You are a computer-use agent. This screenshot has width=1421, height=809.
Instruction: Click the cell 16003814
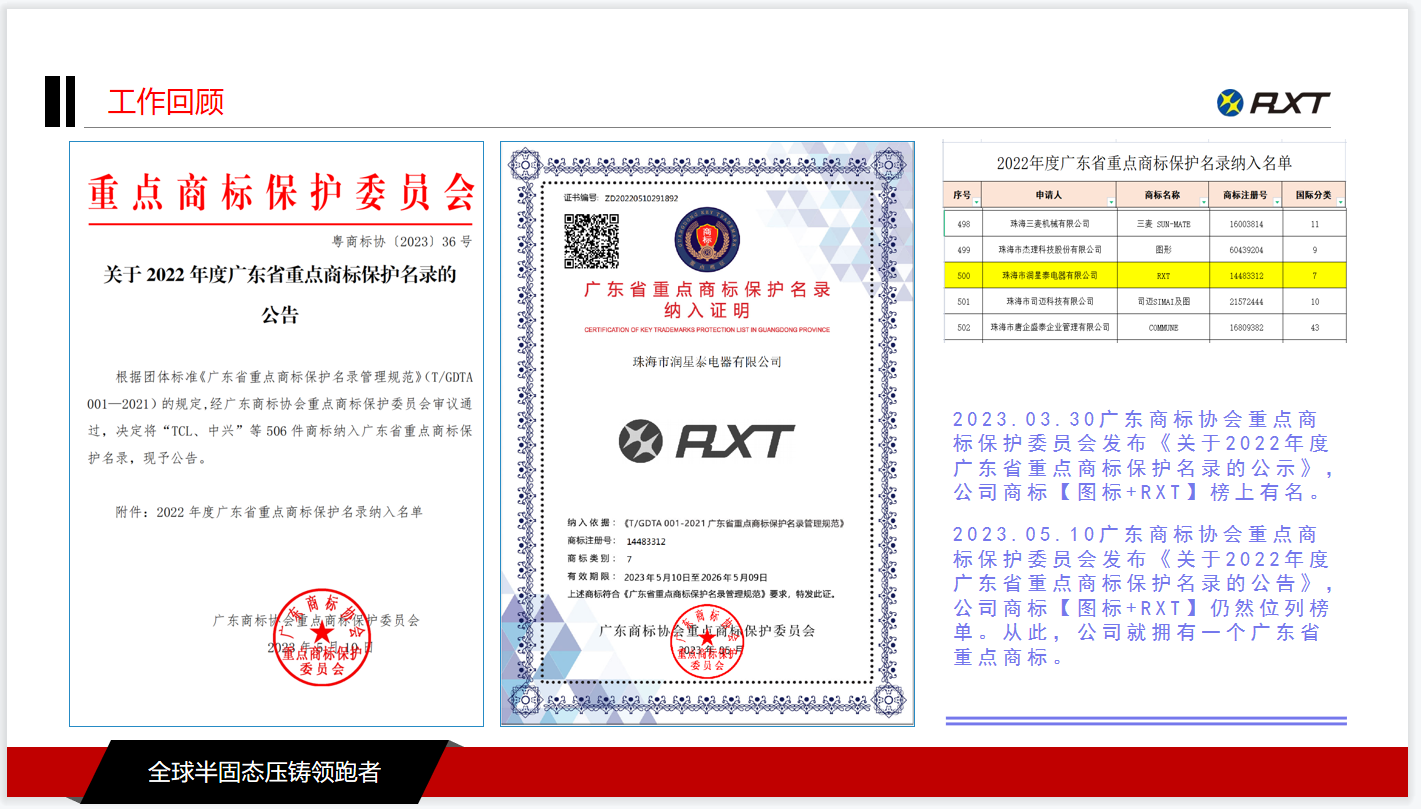(1246, 224)
